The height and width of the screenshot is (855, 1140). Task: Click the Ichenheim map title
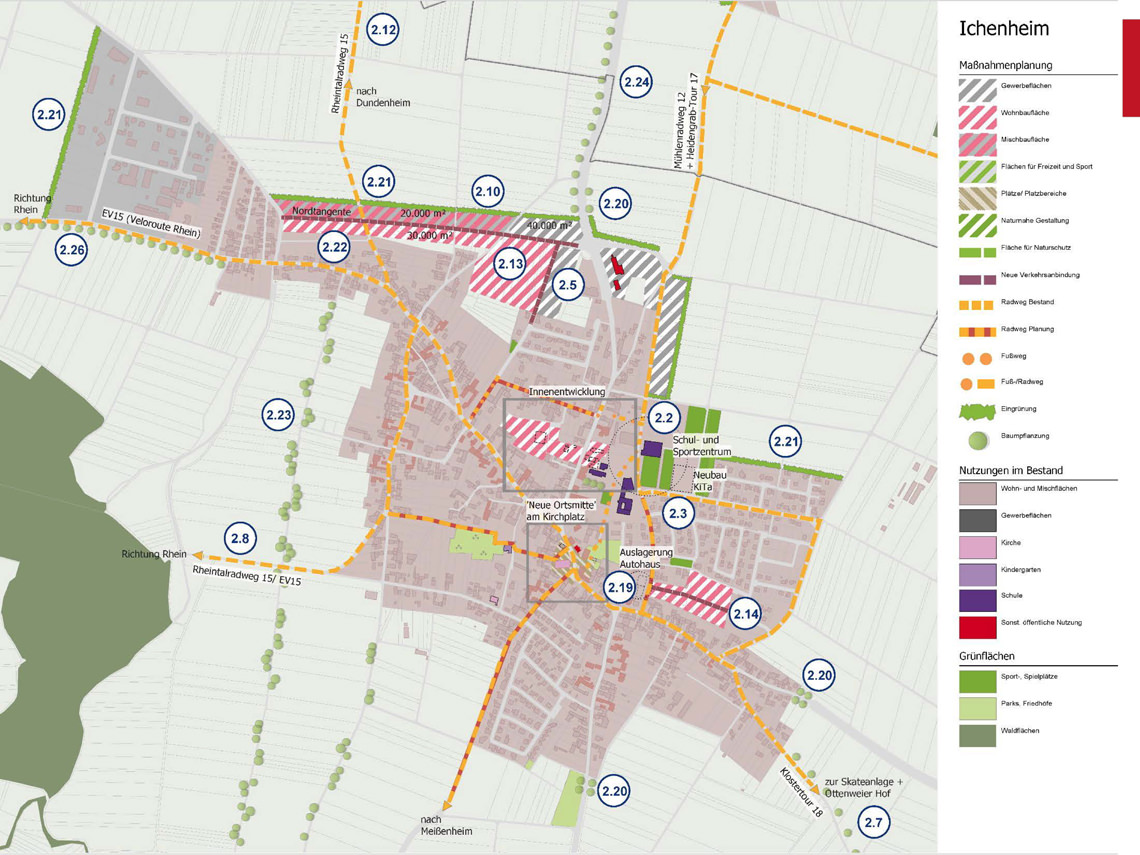pos(1004,28)
